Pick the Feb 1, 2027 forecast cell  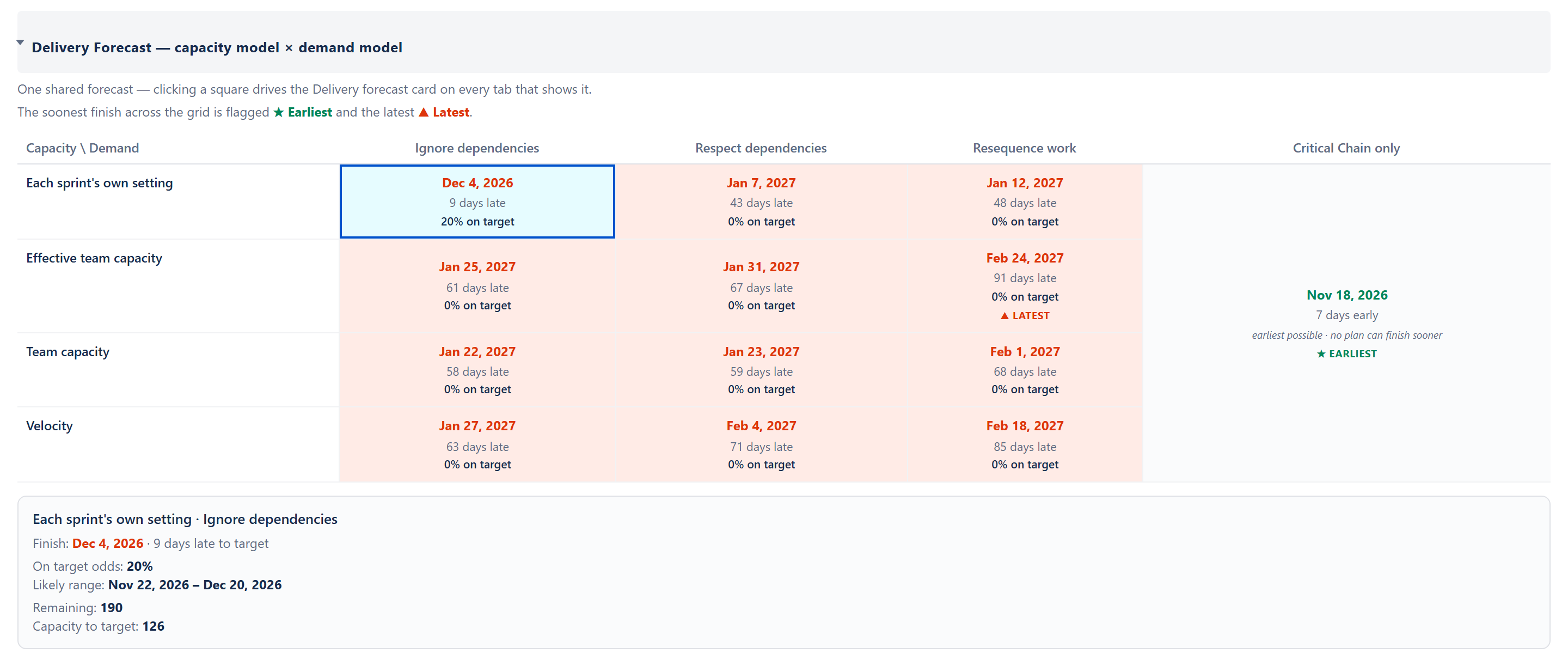(1025, 370)
